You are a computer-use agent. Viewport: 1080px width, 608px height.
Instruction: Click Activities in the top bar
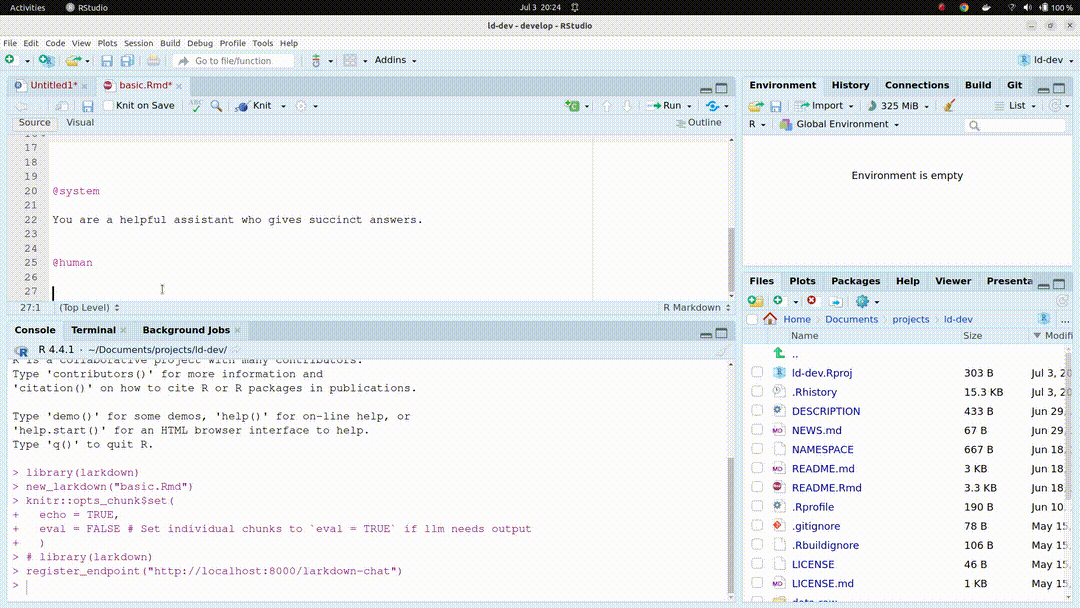[28, 8]
